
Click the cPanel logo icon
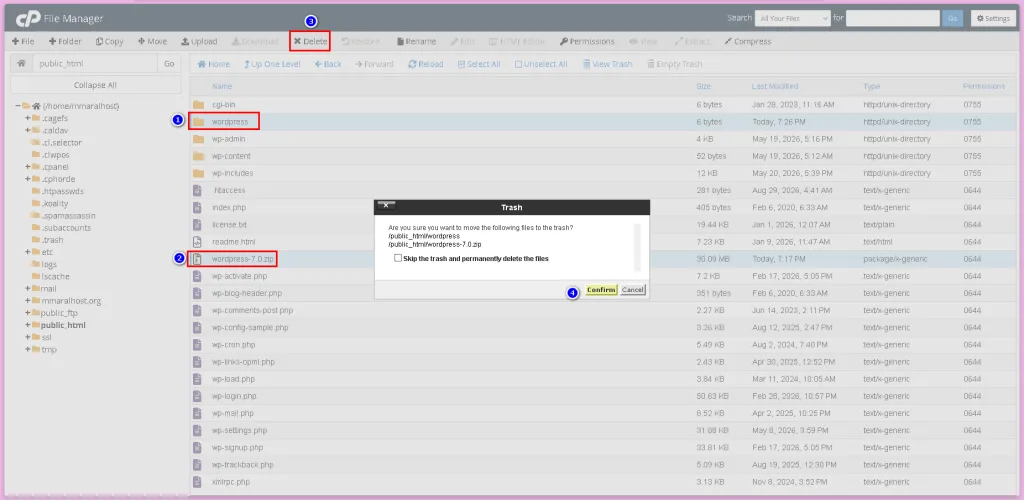tap(28, 18)
